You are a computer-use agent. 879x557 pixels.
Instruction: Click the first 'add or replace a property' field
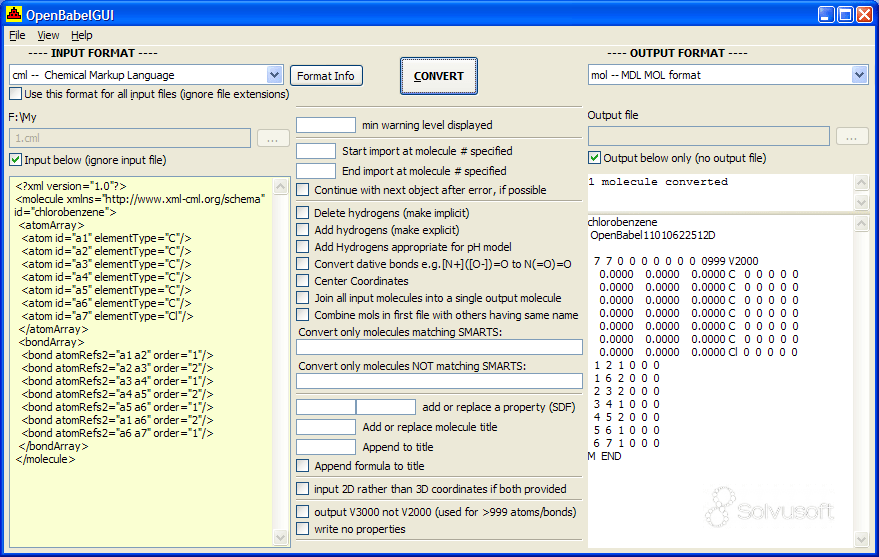tap(326, 407)
